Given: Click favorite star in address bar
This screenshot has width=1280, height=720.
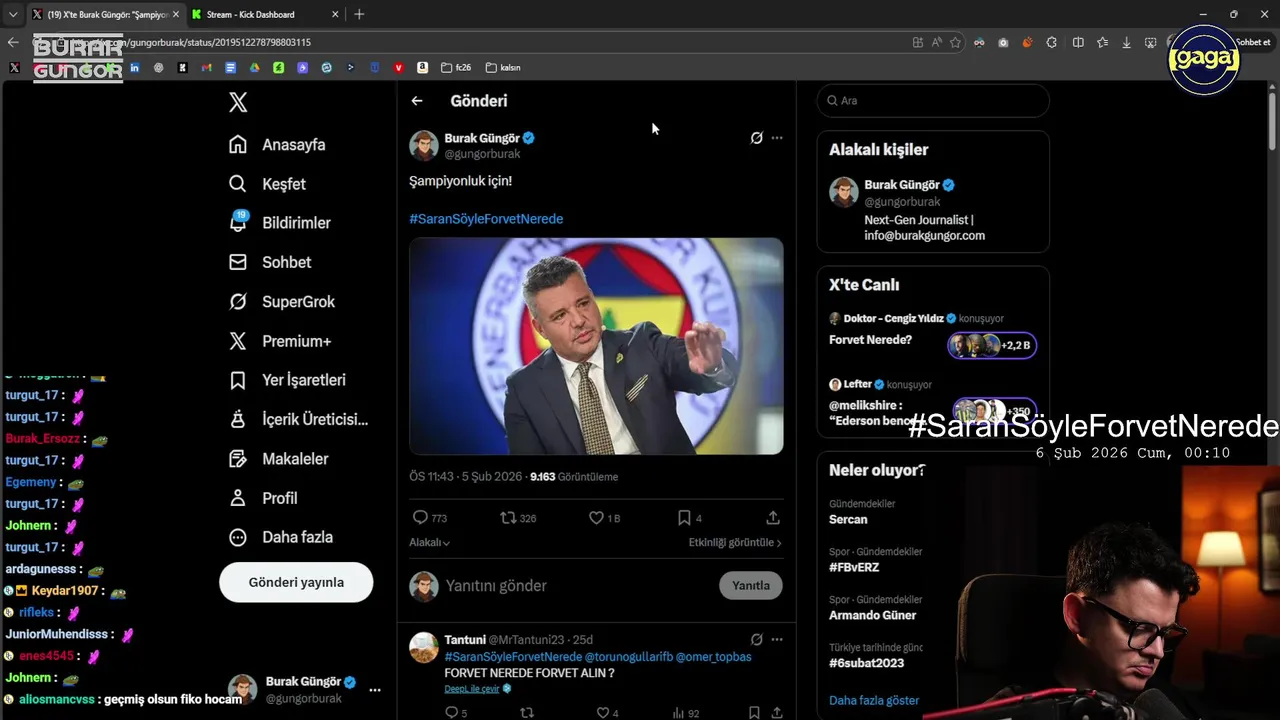Looking at the screenshot, I should (x=955, y=42).
